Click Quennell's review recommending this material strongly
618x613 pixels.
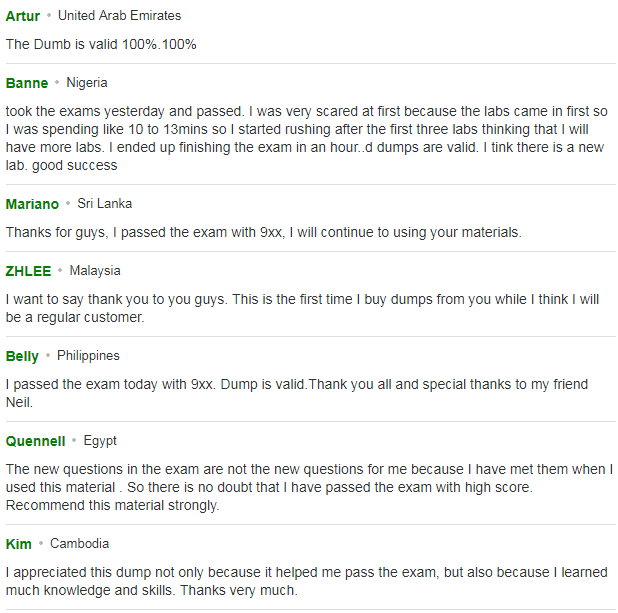tap(309, 487)
